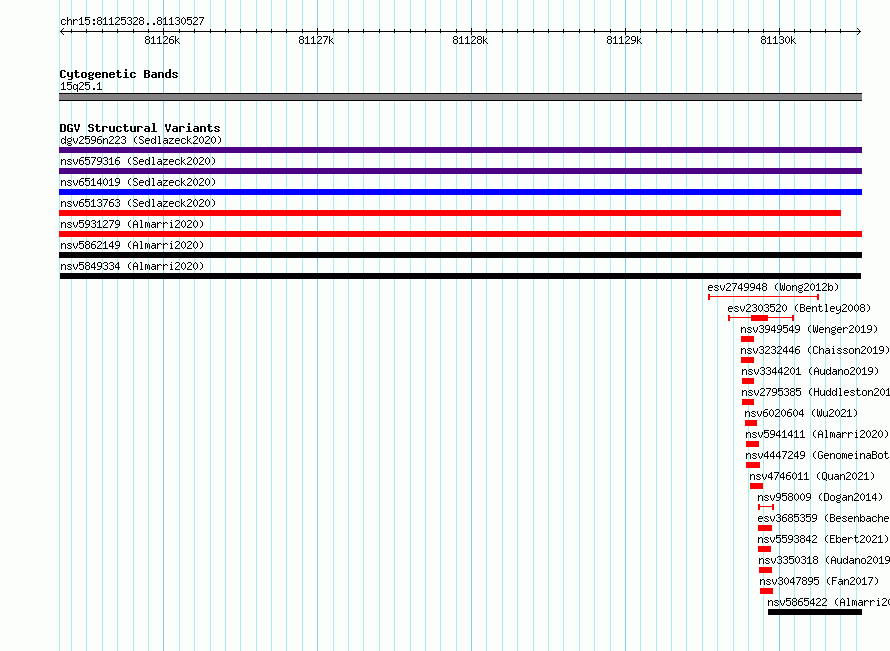Select the Cytogenetic Bands track title
The height and width of the screenshot is (651, 890).
[x=119, y=74]
